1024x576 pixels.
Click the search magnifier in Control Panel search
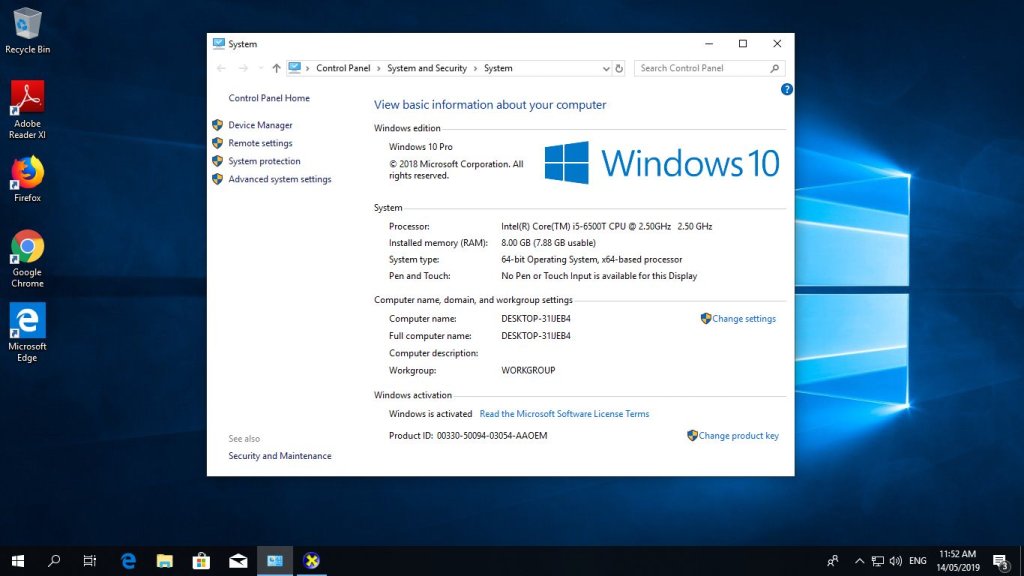pos(775,68)
